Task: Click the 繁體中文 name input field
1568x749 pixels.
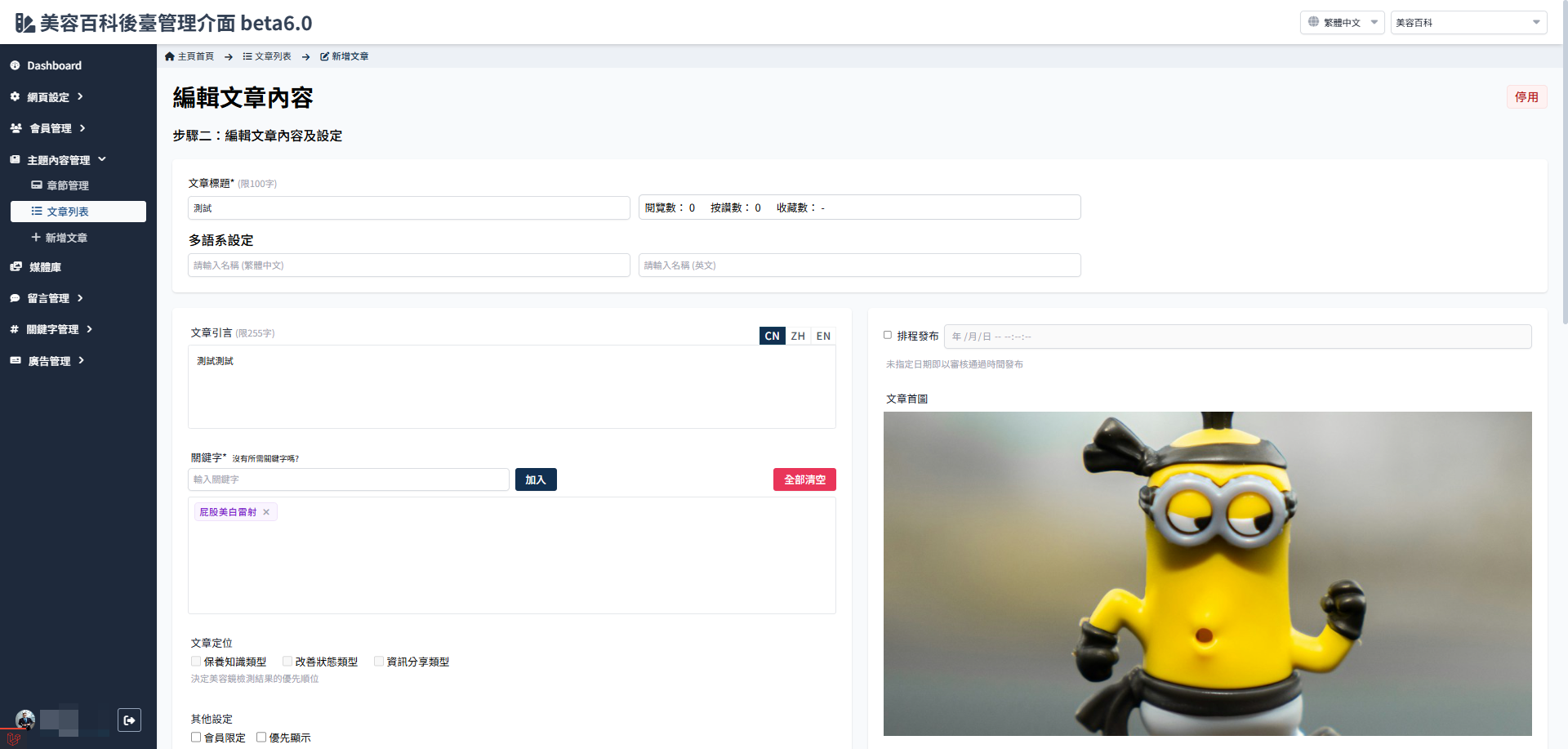Action: coord(408,265)
